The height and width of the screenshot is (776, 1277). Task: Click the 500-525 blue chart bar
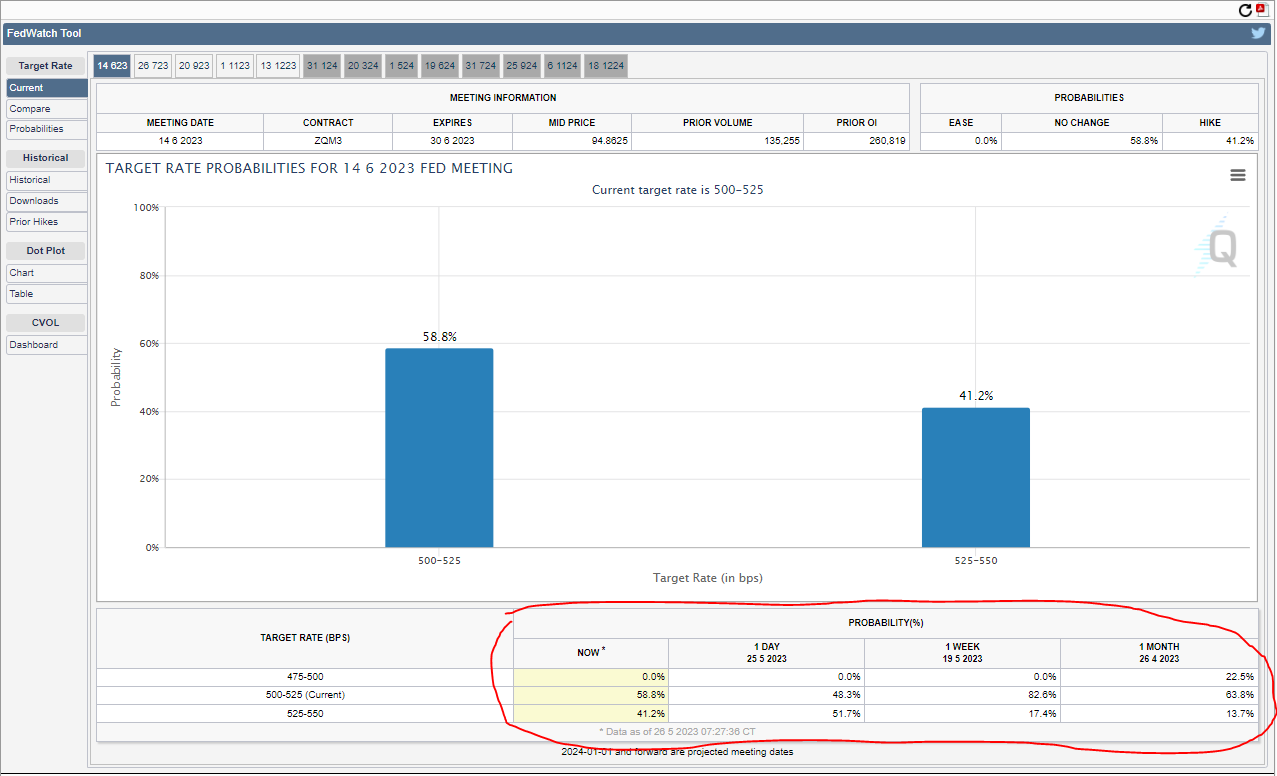(439, 448)
